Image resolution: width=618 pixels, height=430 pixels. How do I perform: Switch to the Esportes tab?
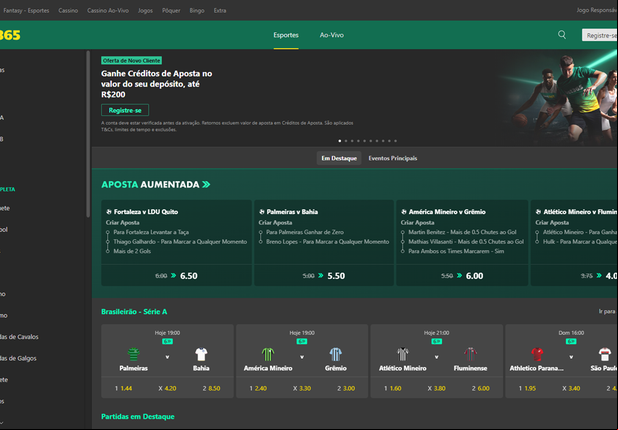[286, 35]
